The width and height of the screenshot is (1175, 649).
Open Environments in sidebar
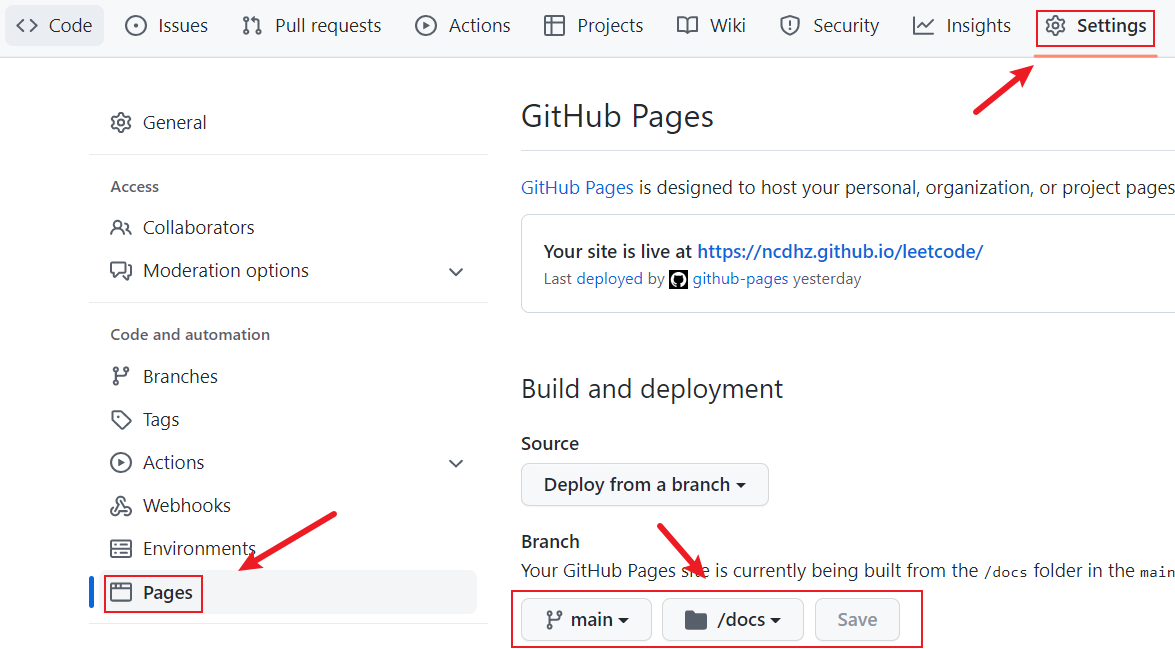pyautogui.click(x=288, y=549)
